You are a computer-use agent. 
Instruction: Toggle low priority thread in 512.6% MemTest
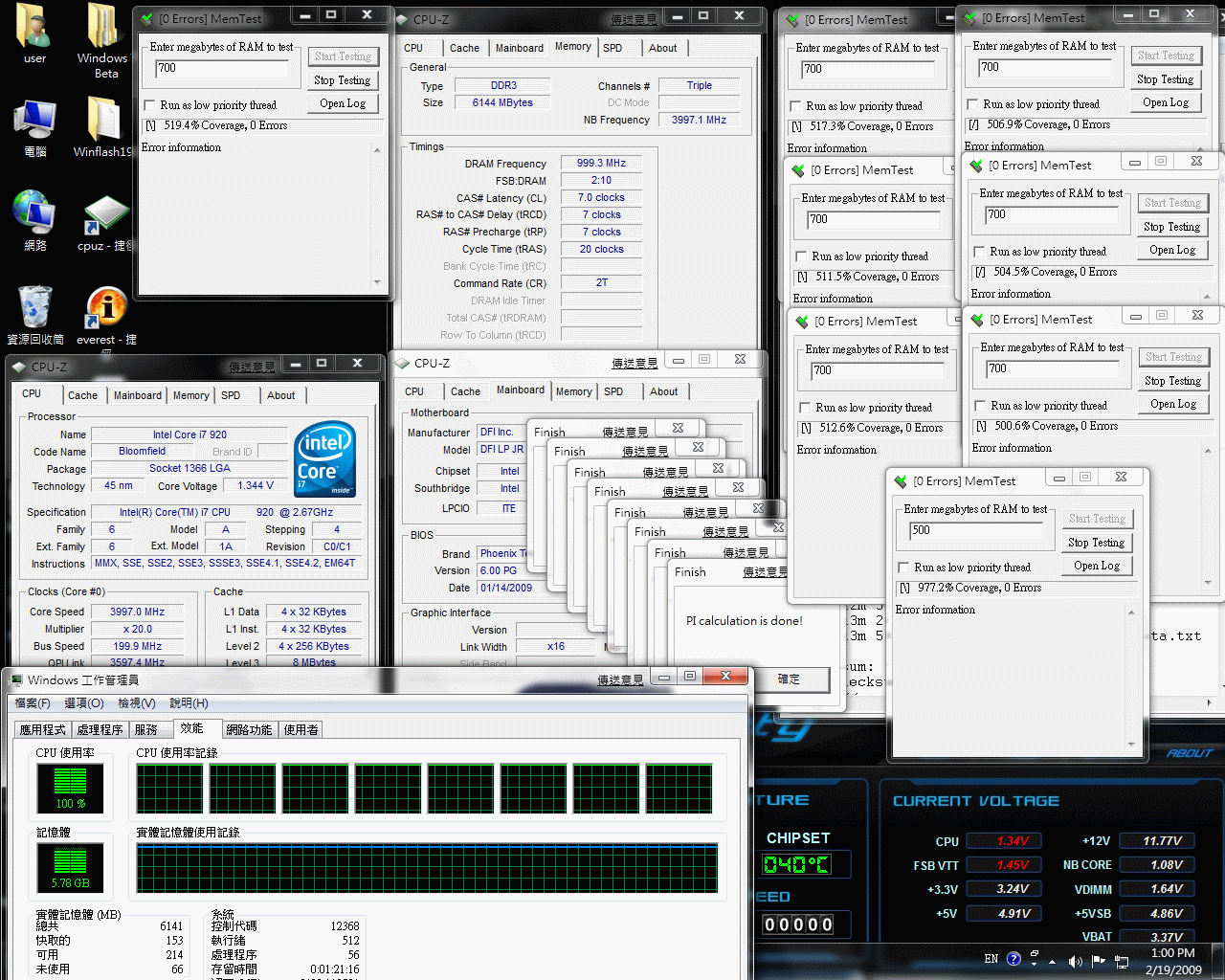coord(805,408)
